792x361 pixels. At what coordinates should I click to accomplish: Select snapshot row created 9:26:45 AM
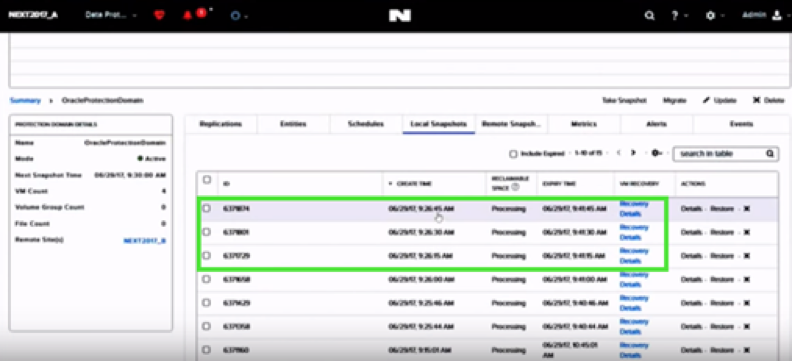pos(206,208)
